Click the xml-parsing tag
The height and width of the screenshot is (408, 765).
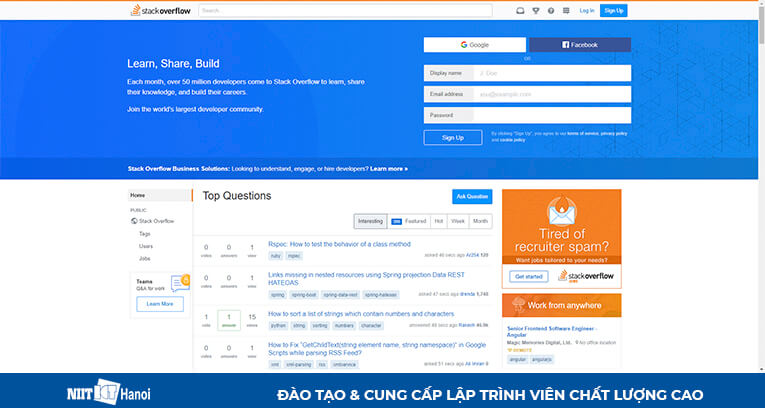pyautogui.click(x=299, y=365)
